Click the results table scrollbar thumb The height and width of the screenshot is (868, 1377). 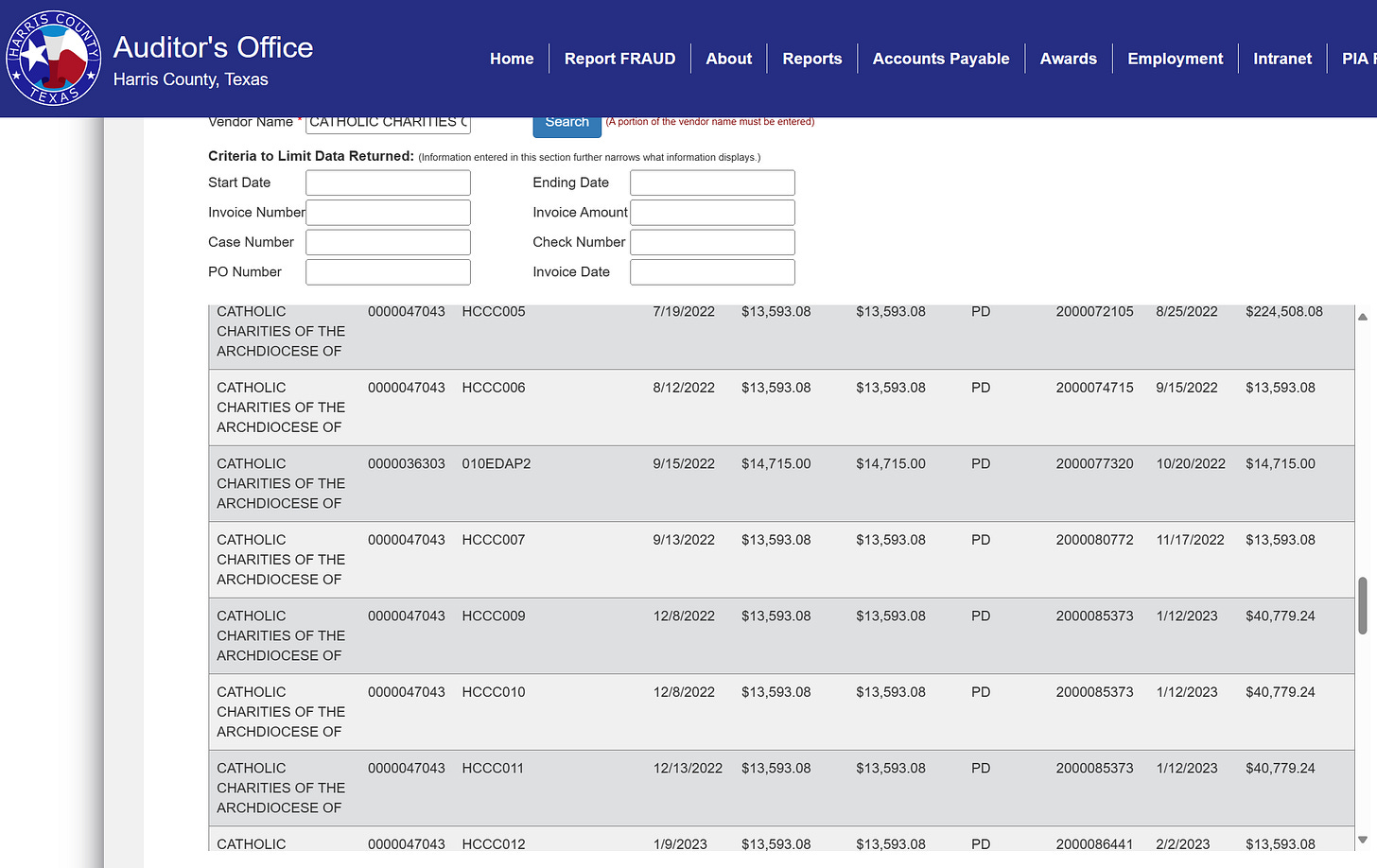(x=1363, y=605)
